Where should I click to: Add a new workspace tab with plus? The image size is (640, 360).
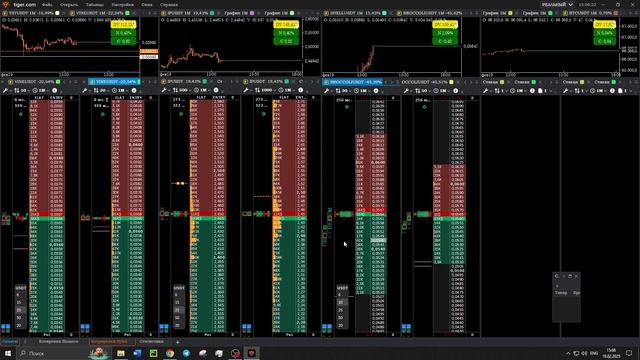click(178, 342)
